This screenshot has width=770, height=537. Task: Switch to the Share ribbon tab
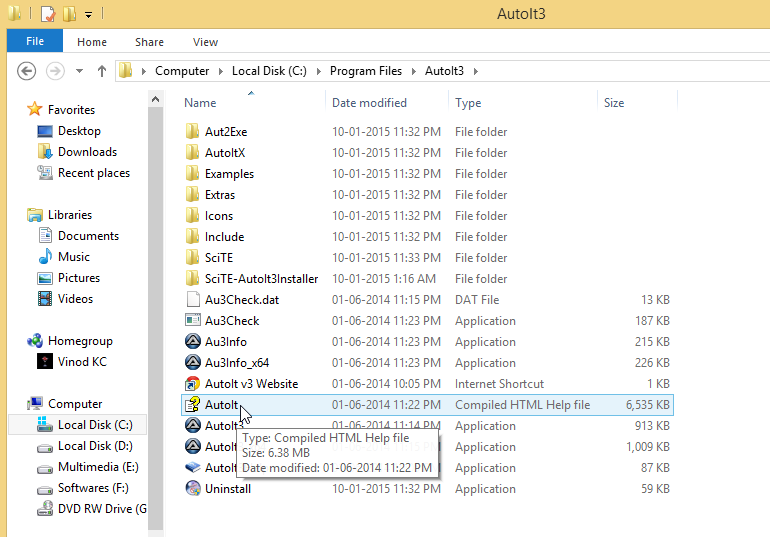[149, 42]
